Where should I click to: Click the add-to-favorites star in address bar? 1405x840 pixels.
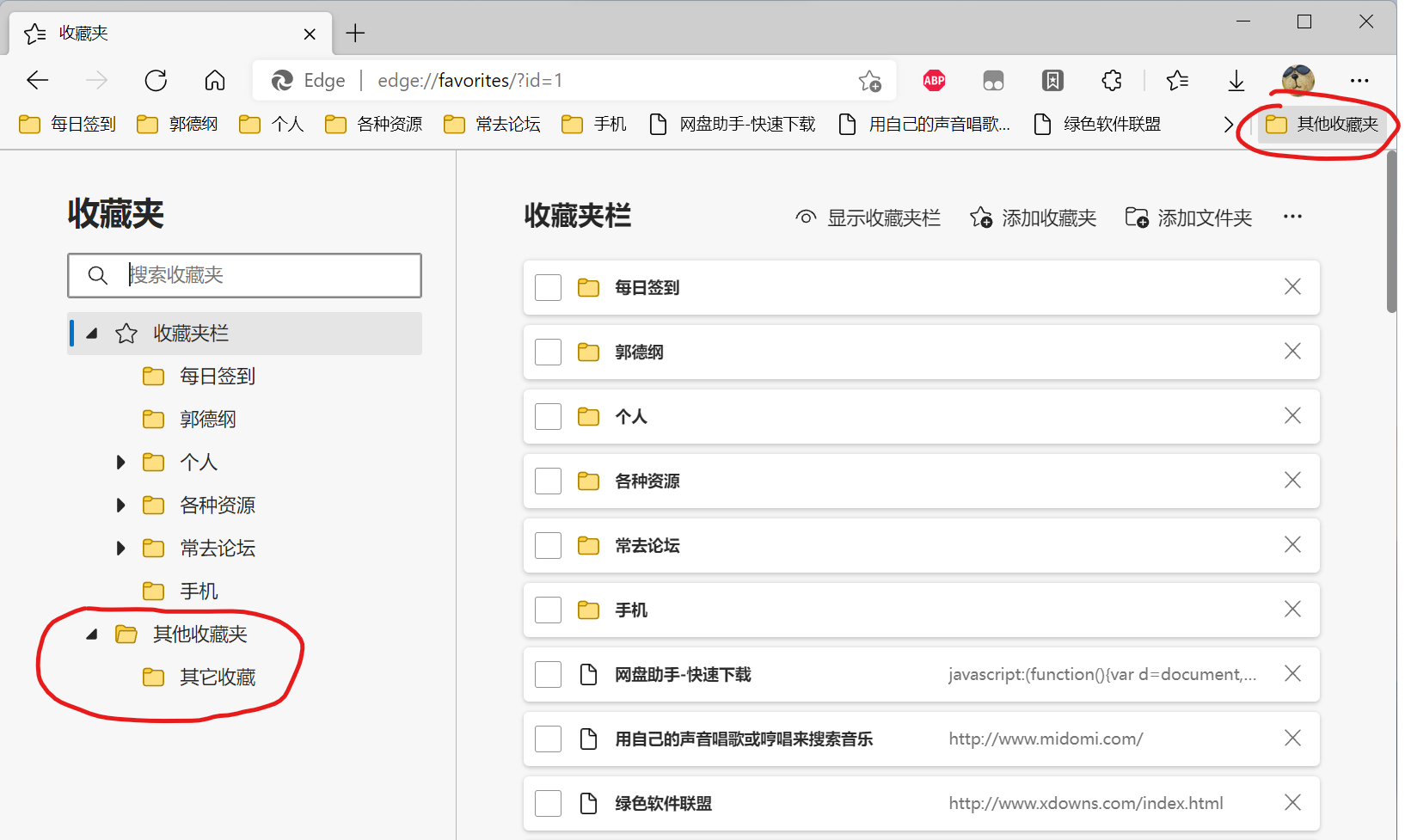pyautogui.click(x=869, y=81)
